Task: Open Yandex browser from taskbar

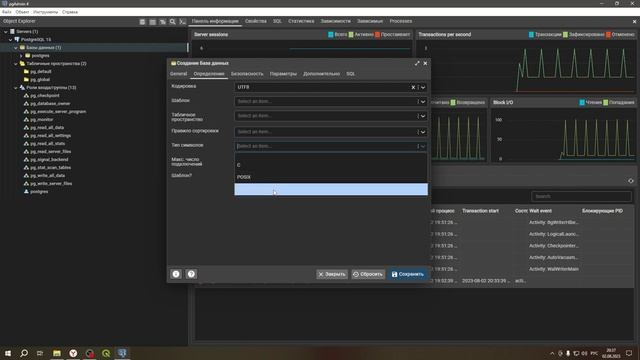Action: tap(73, 353)
